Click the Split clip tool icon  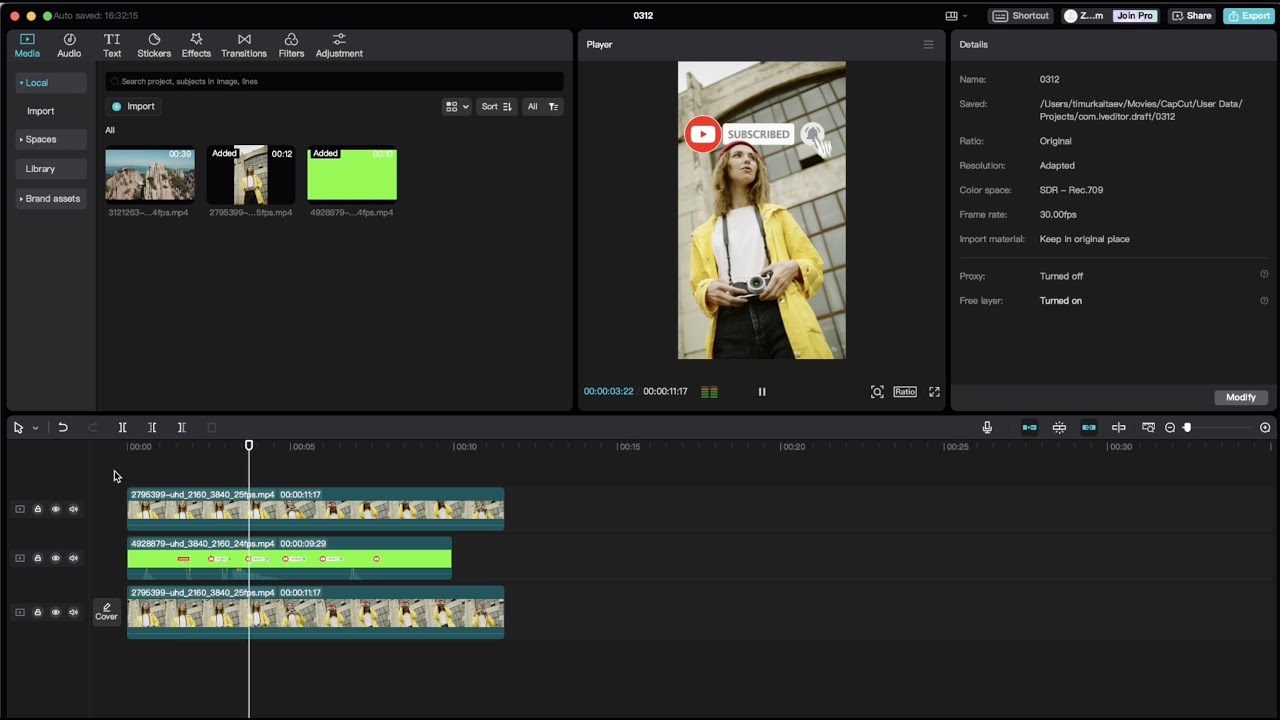[122, 427]
